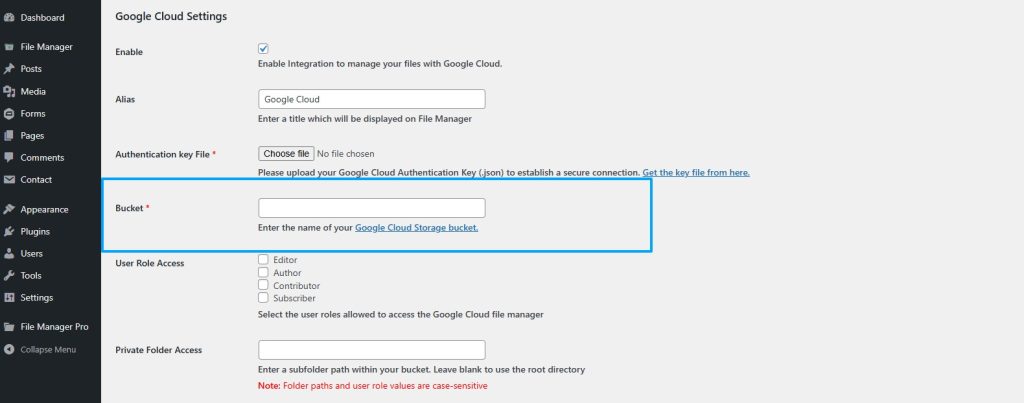Image resolution: width=1024 pixels, height=403 pixels.
Task: Click the Collapse Menu arrow icon
Action: (x=9, y=349)
